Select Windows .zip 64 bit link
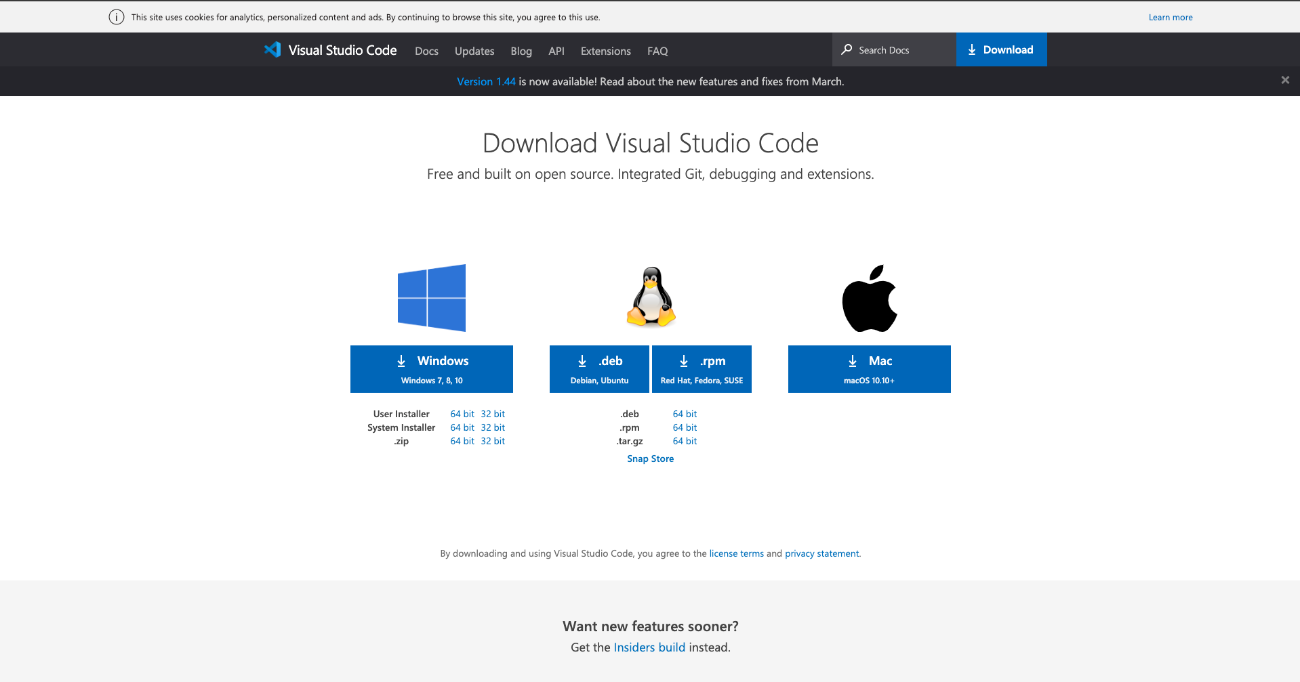1300x682 pixels. (462, 441)
